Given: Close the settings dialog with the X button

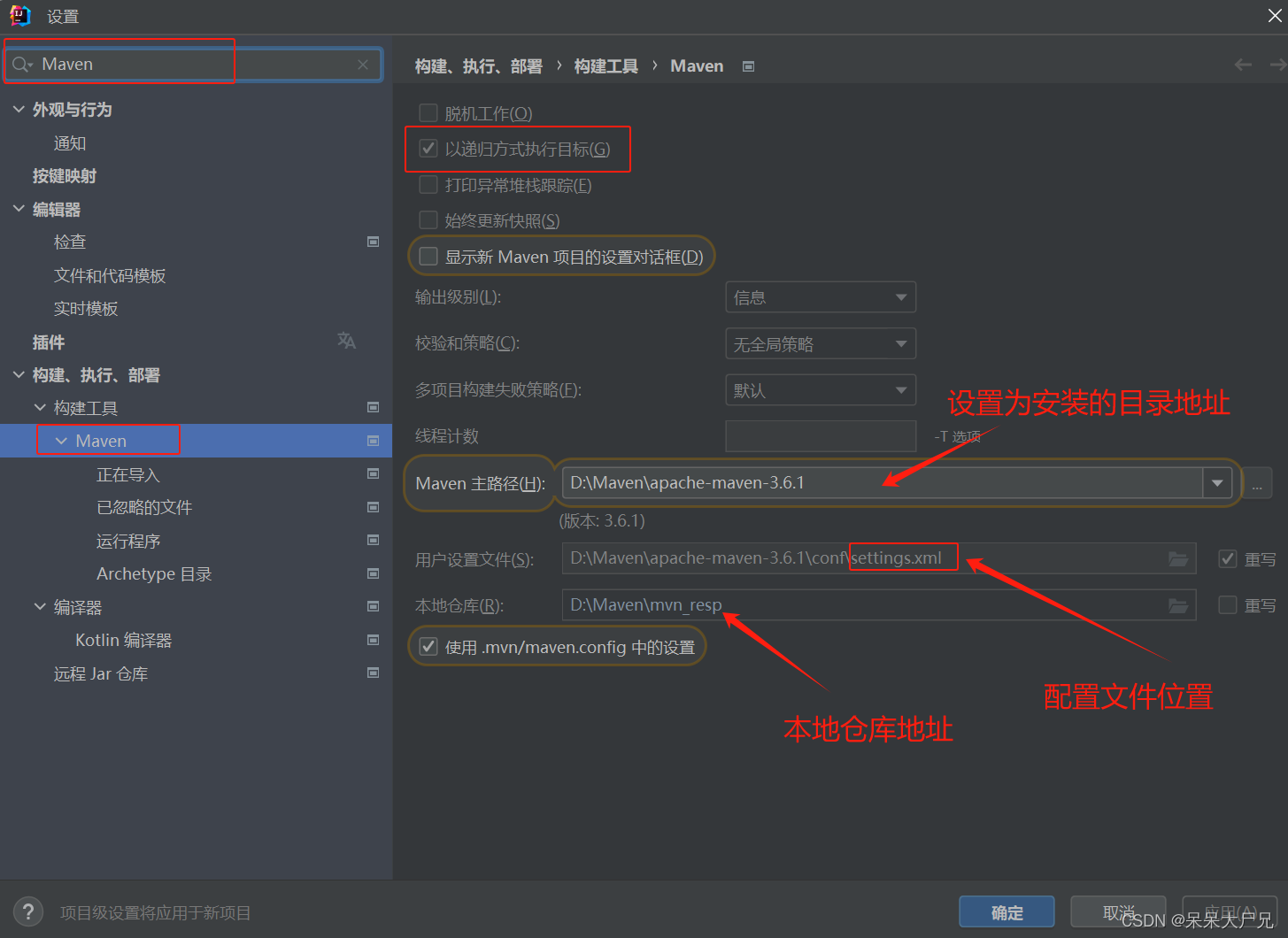Looking at the screenshot, I should (x=1275, y=16).
